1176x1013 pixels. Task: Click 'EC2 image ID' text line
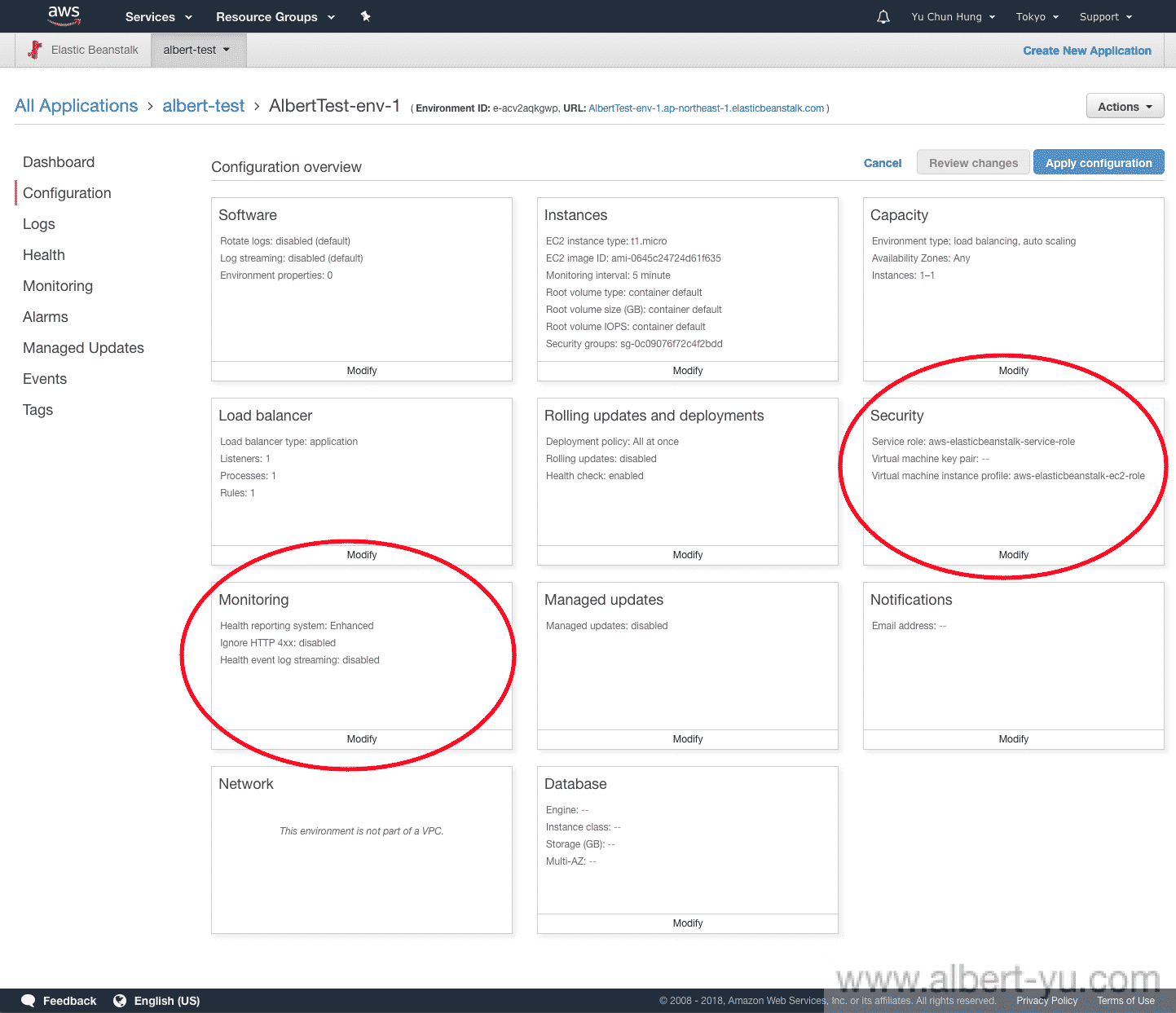pyautogui.click(x=633, y=258)
